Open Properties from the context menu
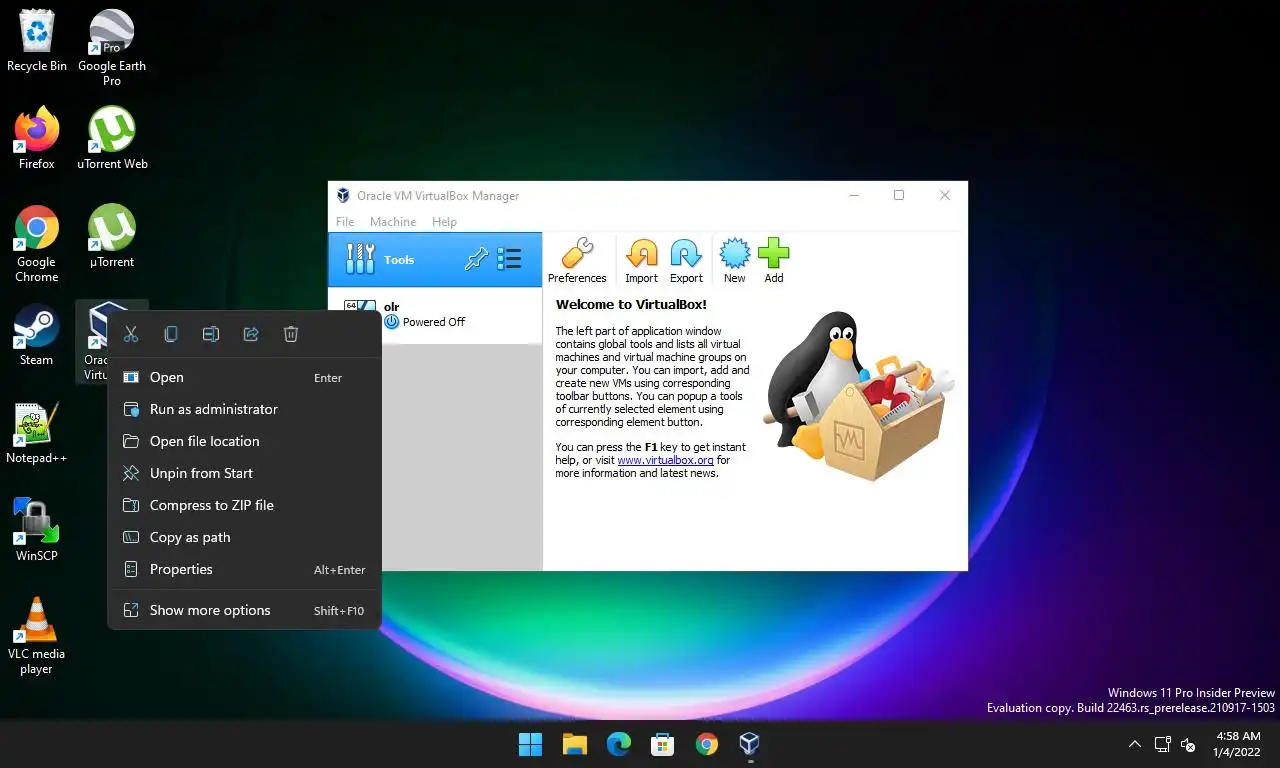This screenshot has width=1280, height=768. (x=244, y=569)
